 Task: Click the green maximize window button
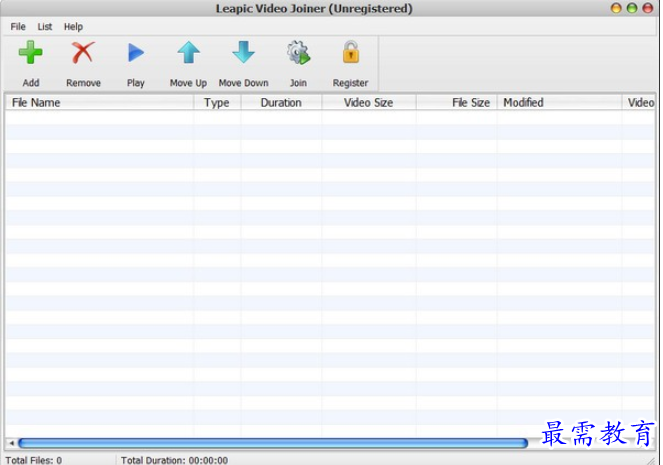click(x=632, y=8)
